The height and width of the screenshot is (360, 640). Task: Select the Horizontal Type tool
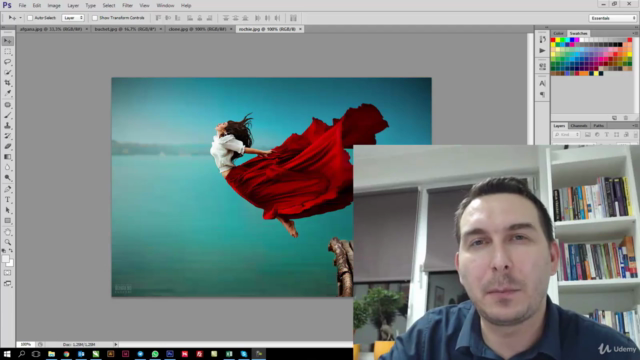(x=8, y=200)
